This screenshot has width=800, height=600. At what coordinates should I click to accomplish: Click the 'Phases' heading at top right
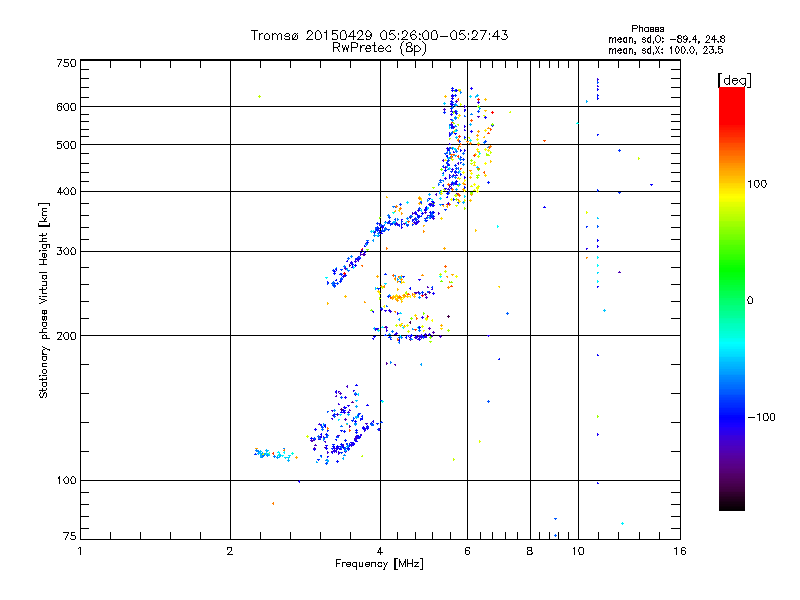click(x=647, y=29)
